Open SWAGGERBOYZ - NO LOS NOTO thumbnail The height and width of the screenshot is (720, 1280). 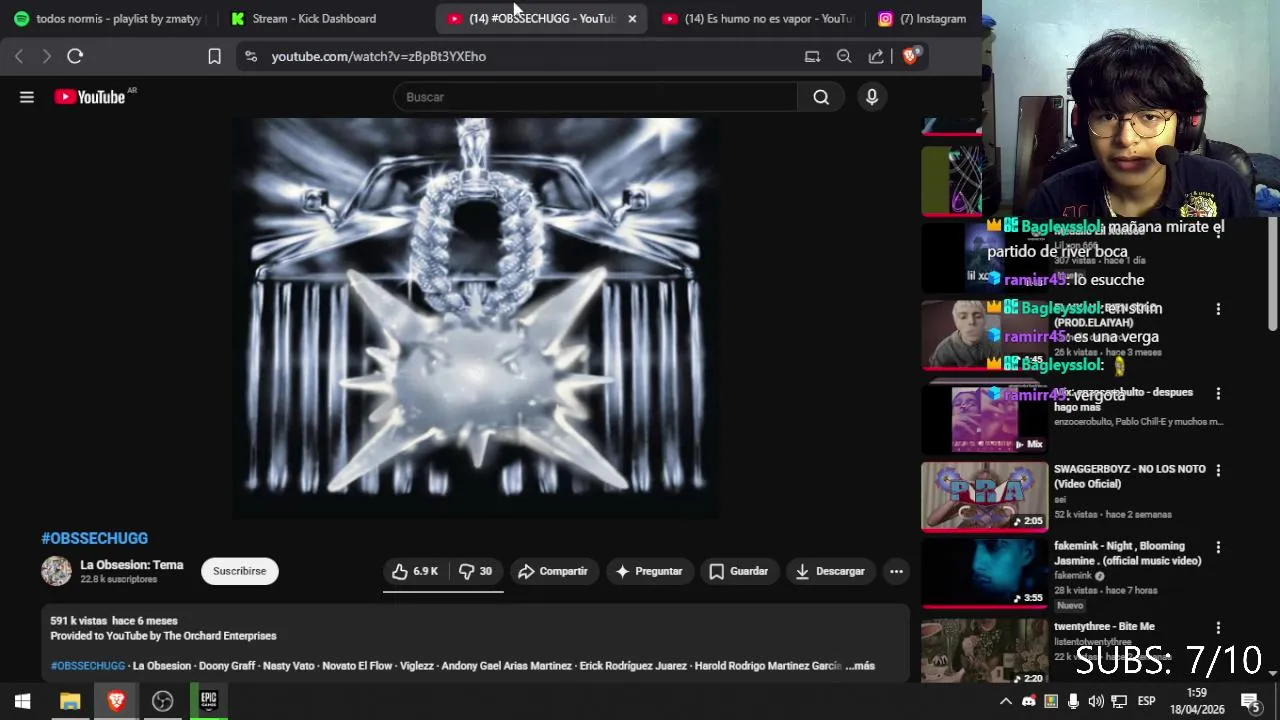tap(984, 496)
